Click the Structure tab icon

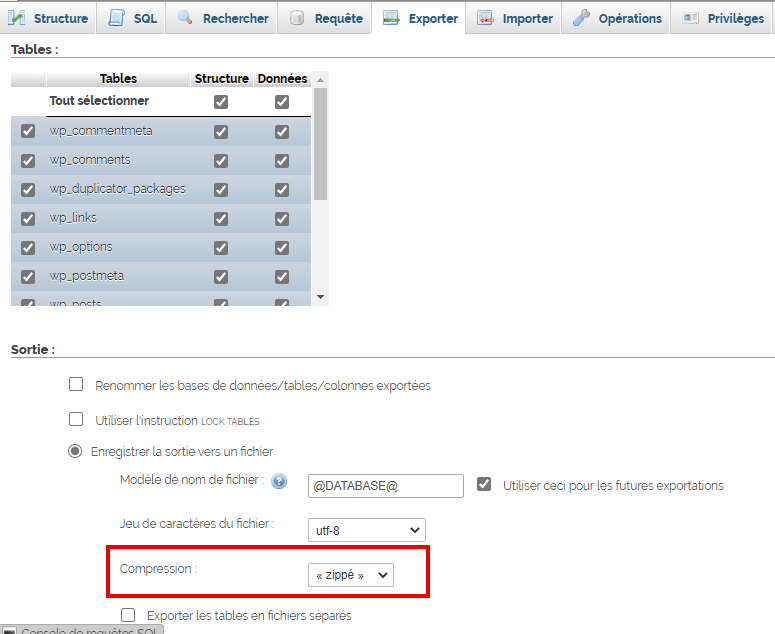[x=17, y=18]
